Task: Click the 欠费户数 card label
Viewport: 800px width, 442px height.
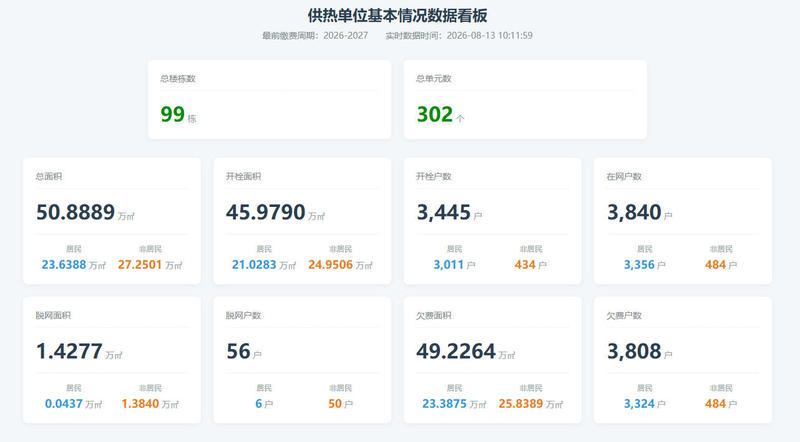Action: [624, 316]
